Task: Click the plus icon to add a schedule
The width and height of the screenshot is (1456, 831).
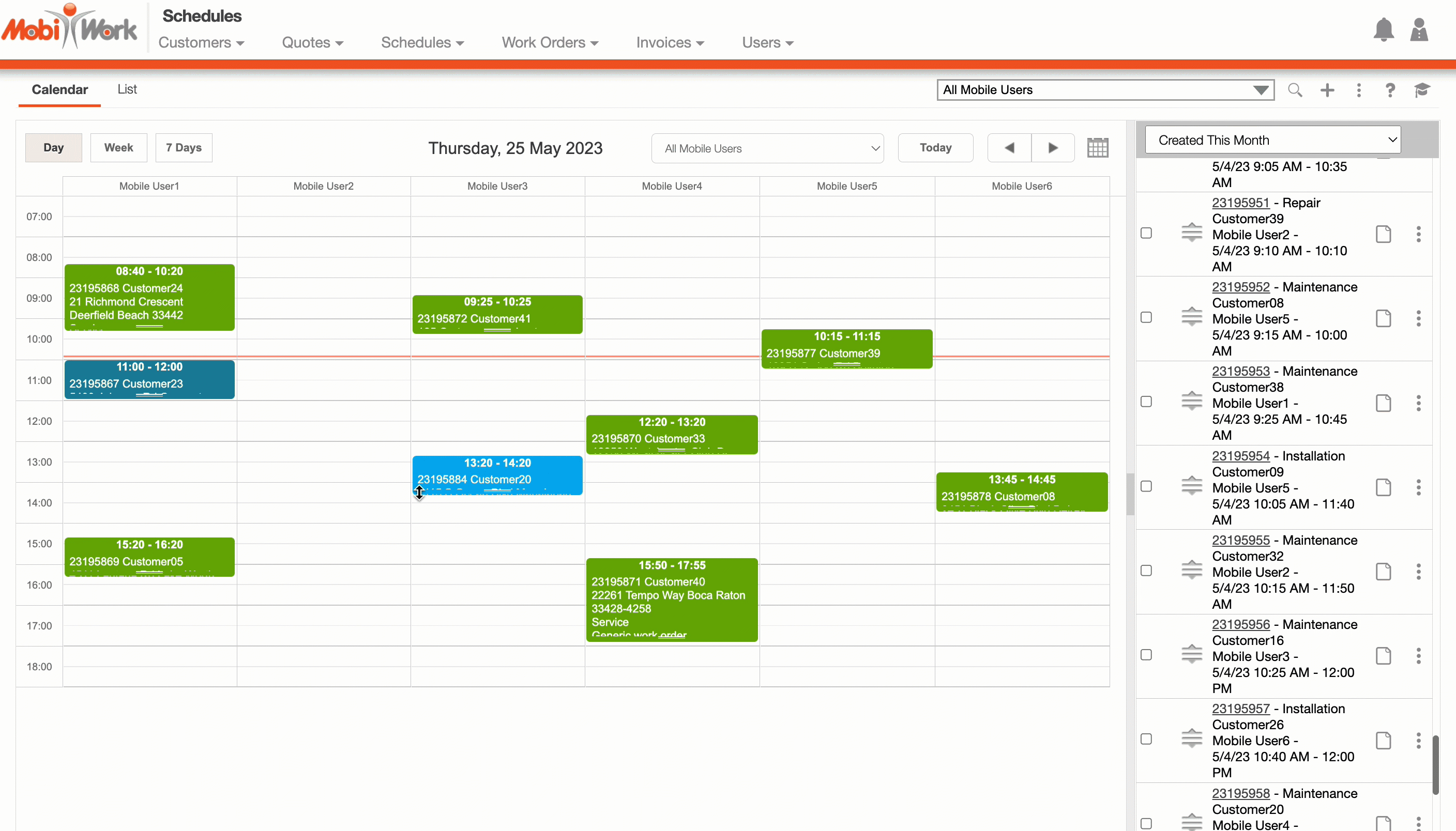Action: pos(1328,90)
